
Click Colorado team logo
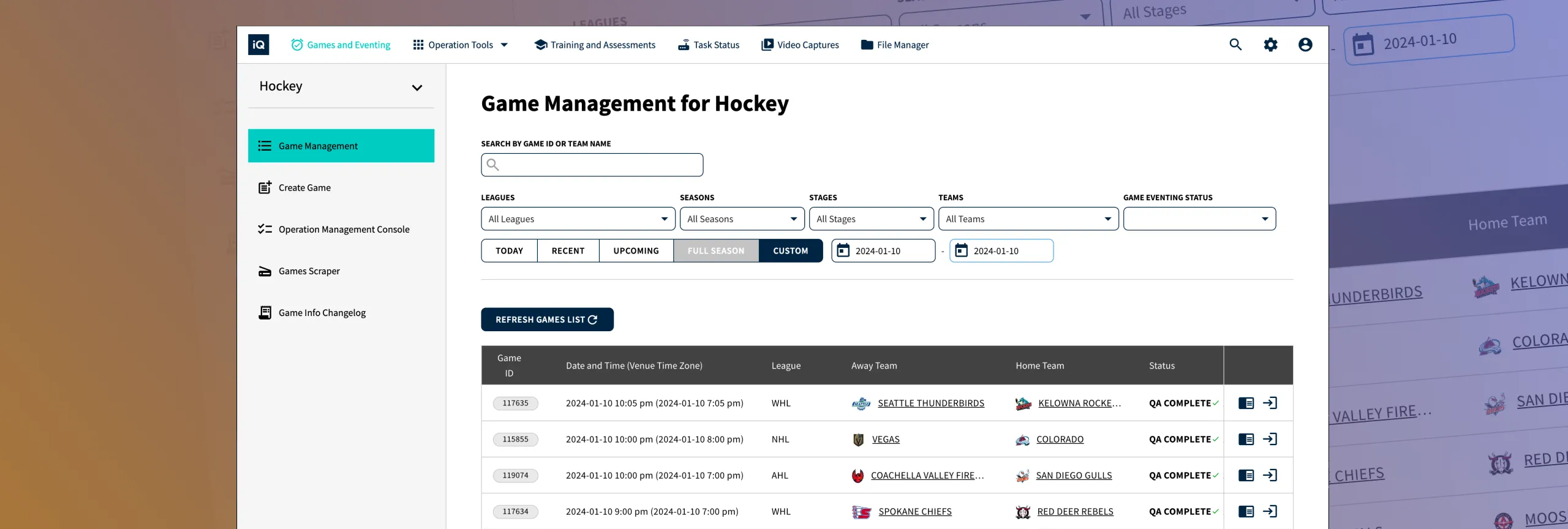click(x=1022, y=440)
